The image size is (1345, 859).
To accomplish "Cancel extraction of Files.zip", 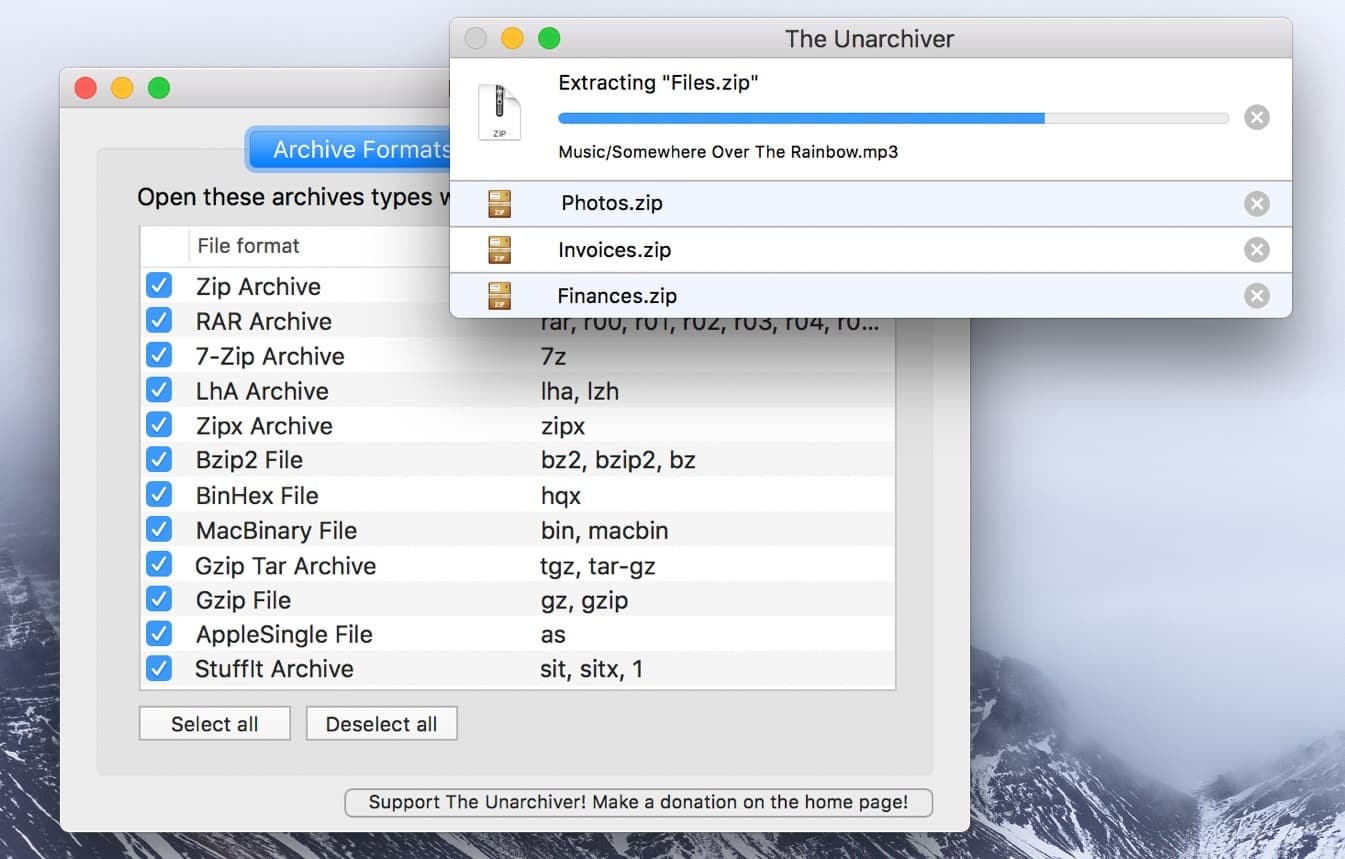I will coord(1256,118).
